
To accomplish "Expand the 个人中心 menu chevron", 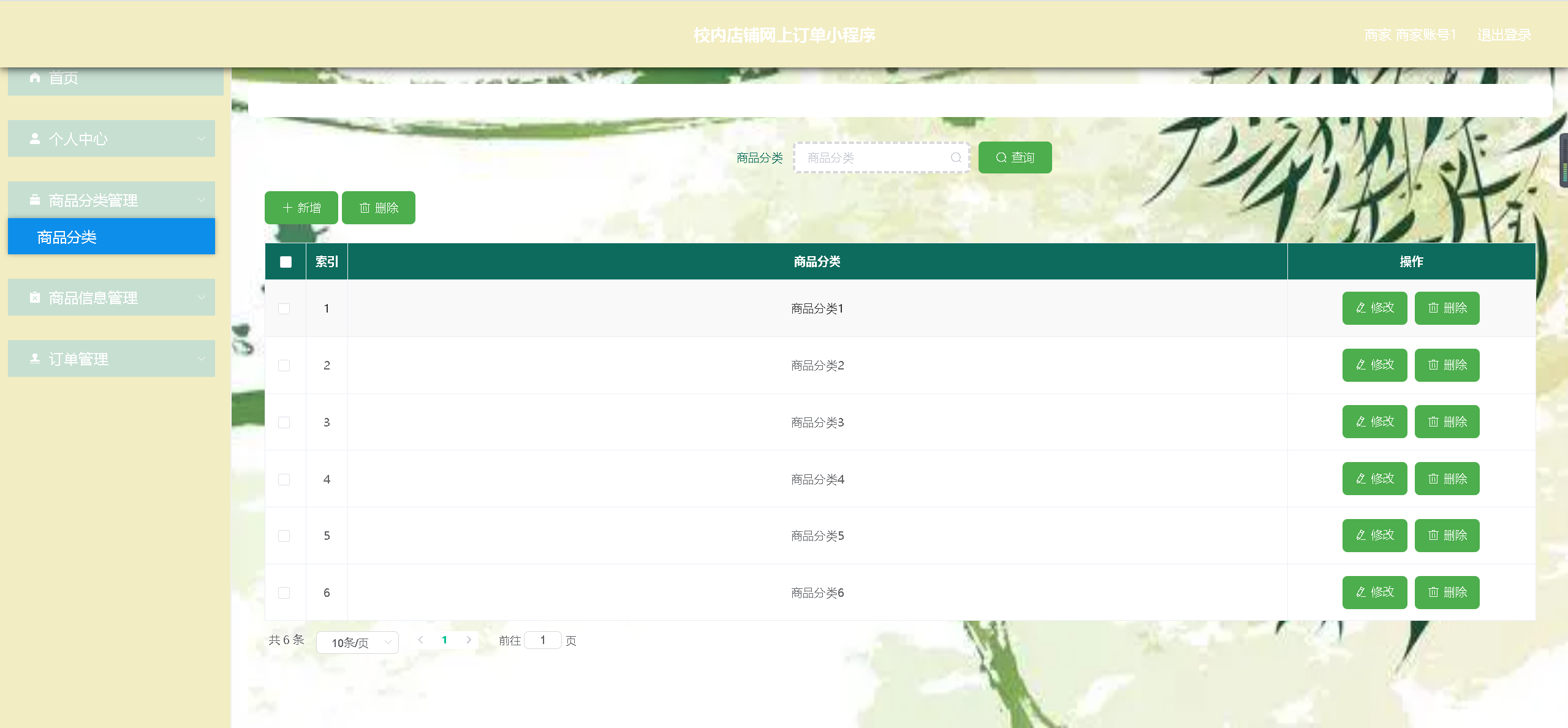I will pyautogui.click(x=202, y=138).
